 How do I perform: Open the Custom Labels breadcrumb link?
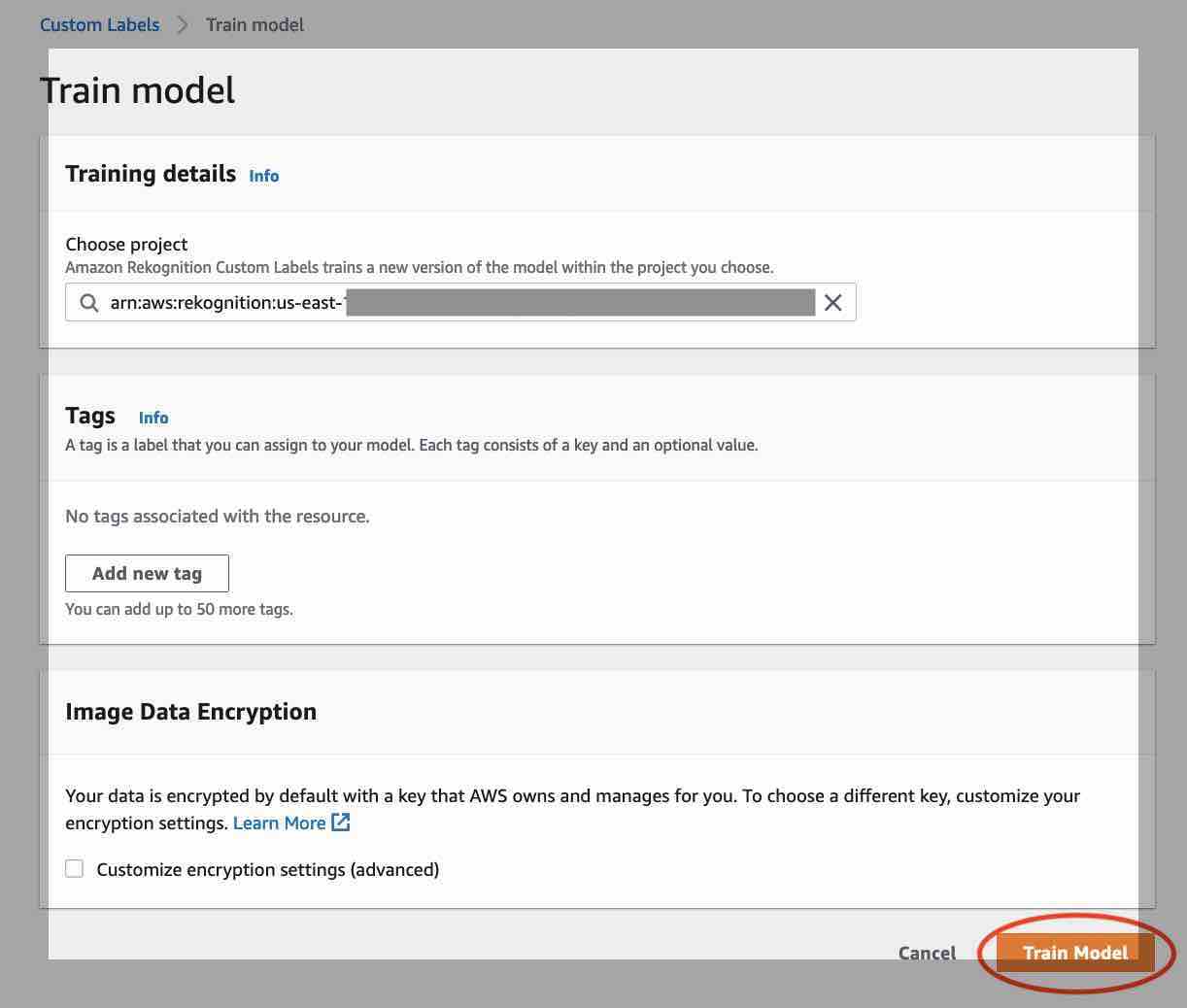[99, 24]
